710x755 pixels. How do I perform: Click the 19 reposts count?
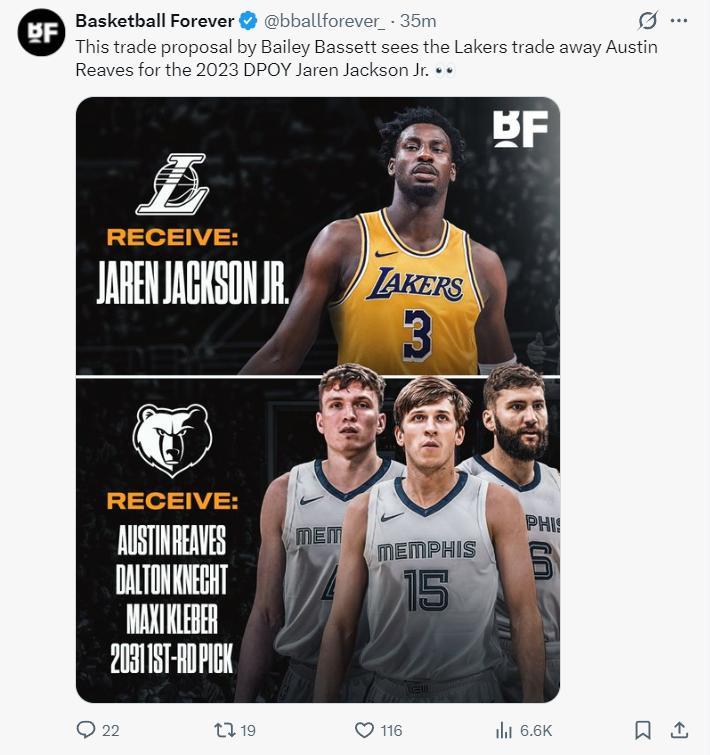pos(248,731)
